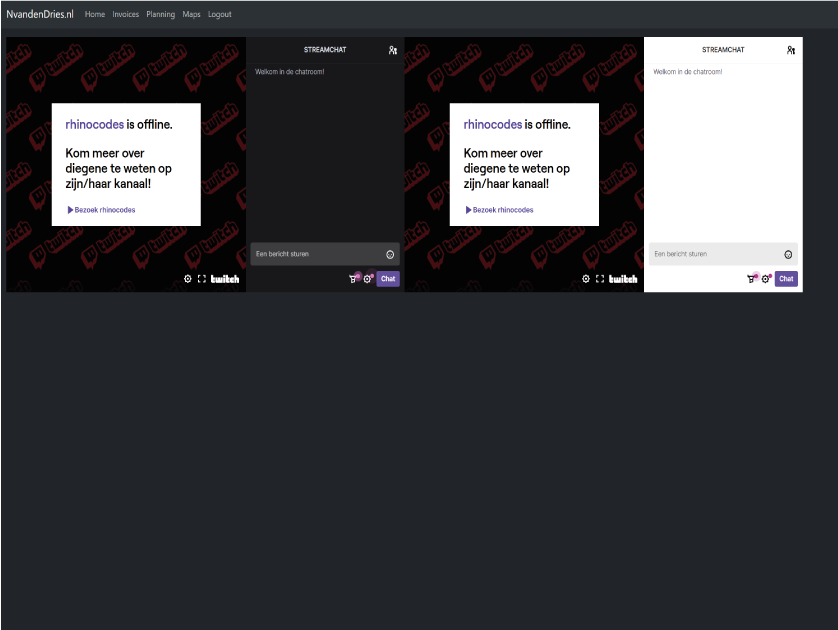The image size is (838, 630).
Task: Open settings gear in right stream player
Action: [586, 279]
